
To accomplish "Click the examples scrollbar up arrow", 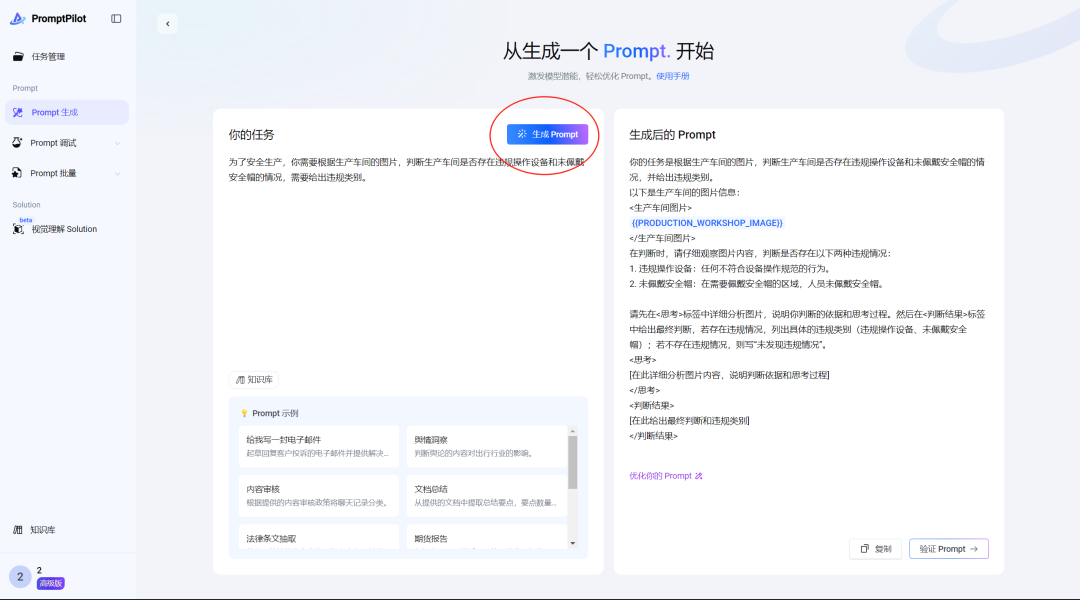I will (x=572, y=431).
